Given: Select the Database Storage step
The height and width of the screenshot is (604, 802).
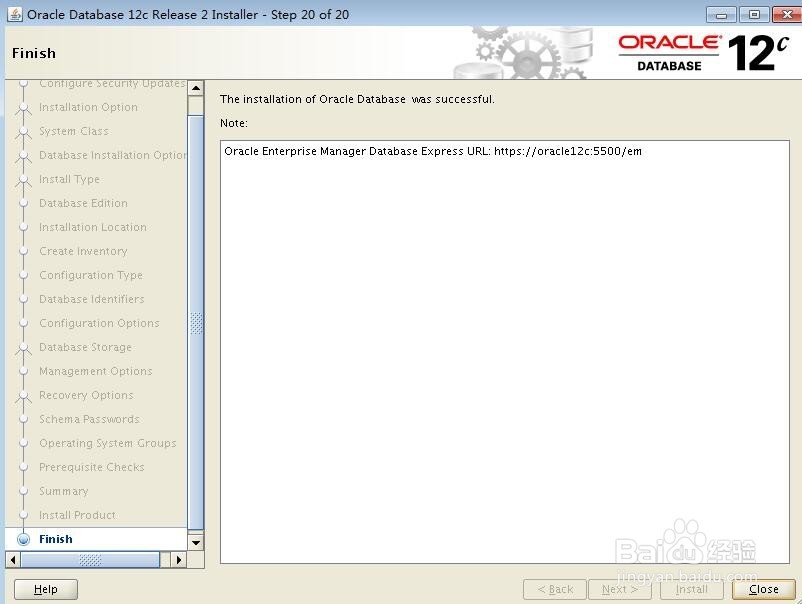Looking at the screenshot, I should pos(85,347).
